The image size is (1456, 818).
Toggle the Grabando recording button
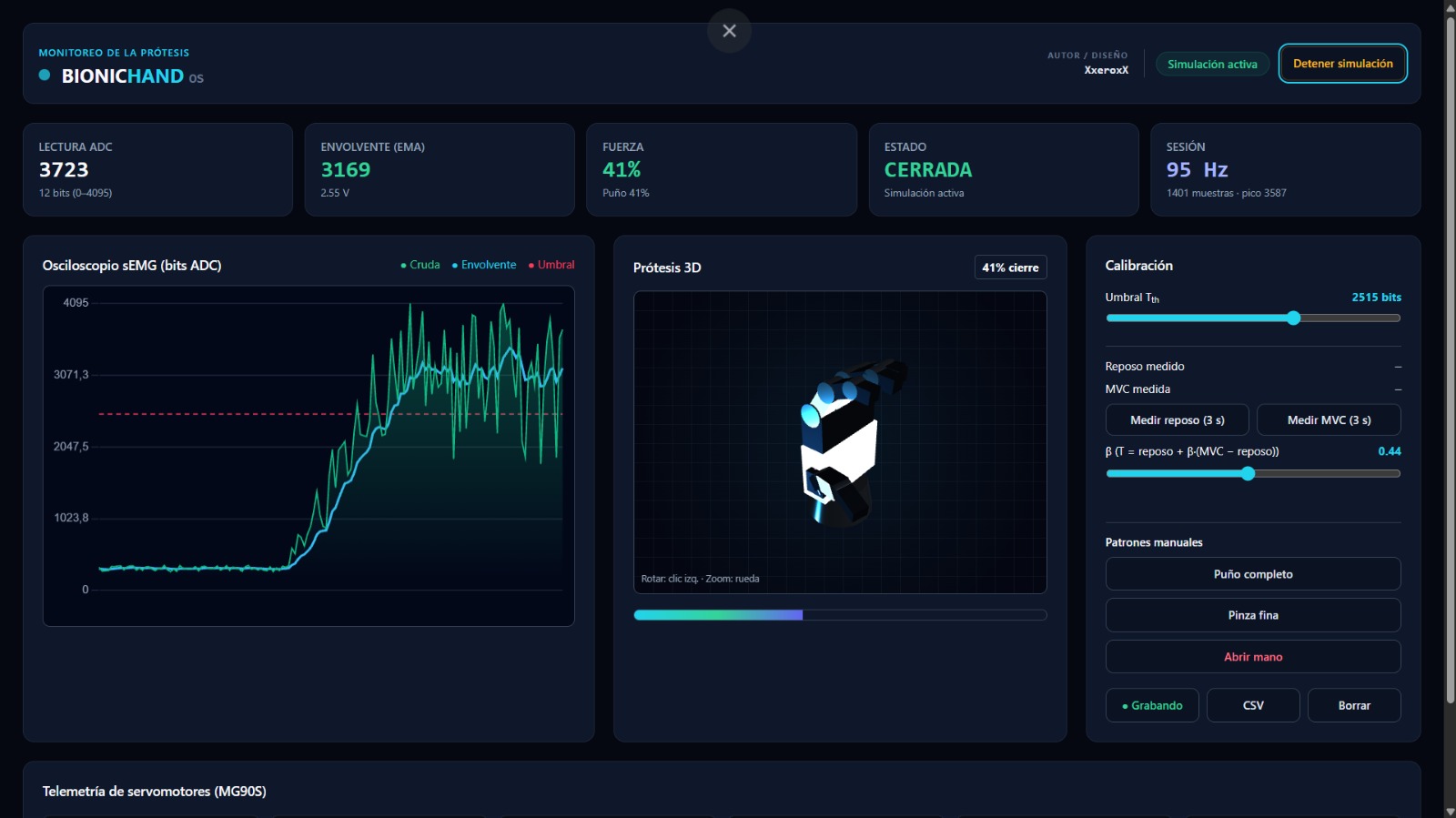[1152, 705]
